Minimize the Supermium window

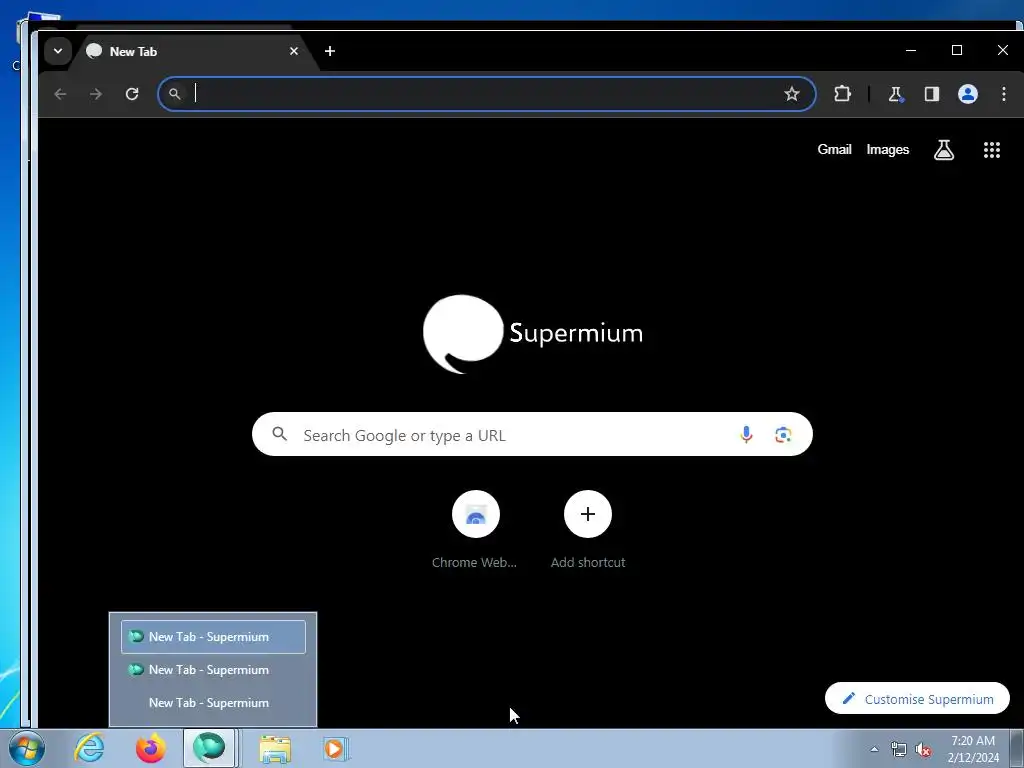coord(911,50)
